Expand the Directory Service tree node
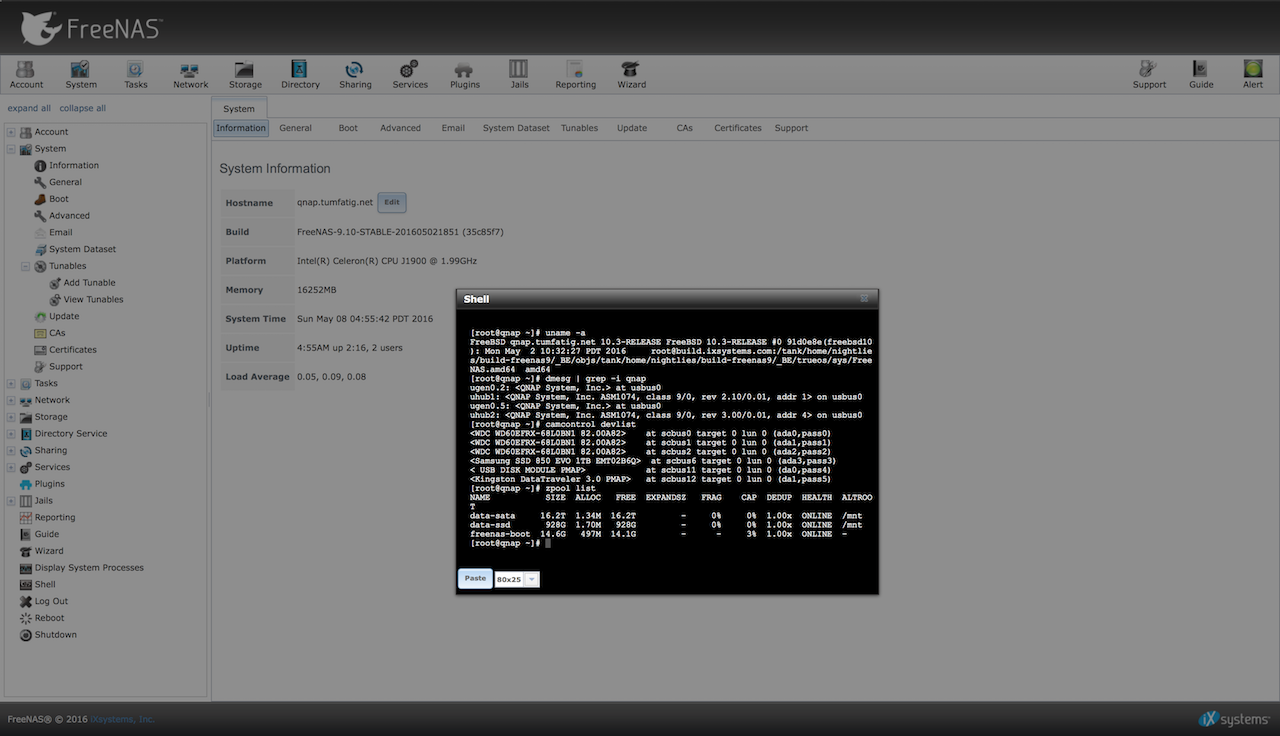 (x=12, y=434)
